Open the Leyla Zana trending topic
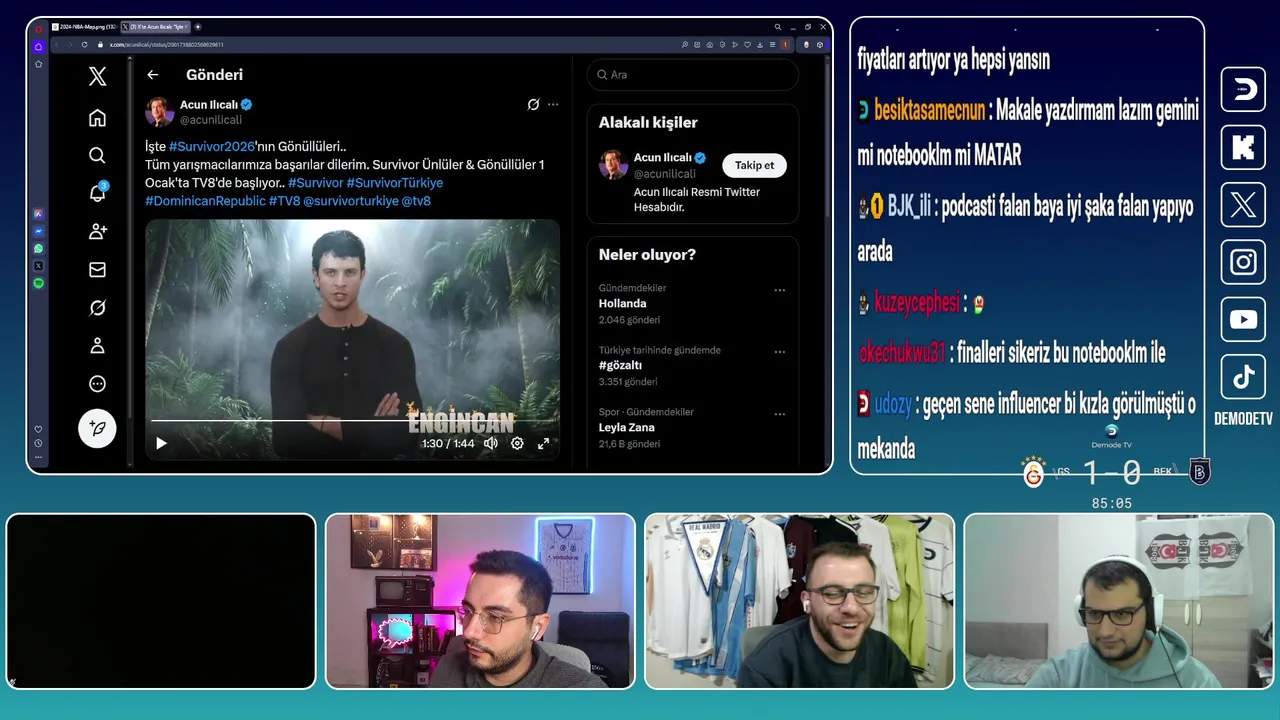1280x720 pixels. click(x=627, y=428)
